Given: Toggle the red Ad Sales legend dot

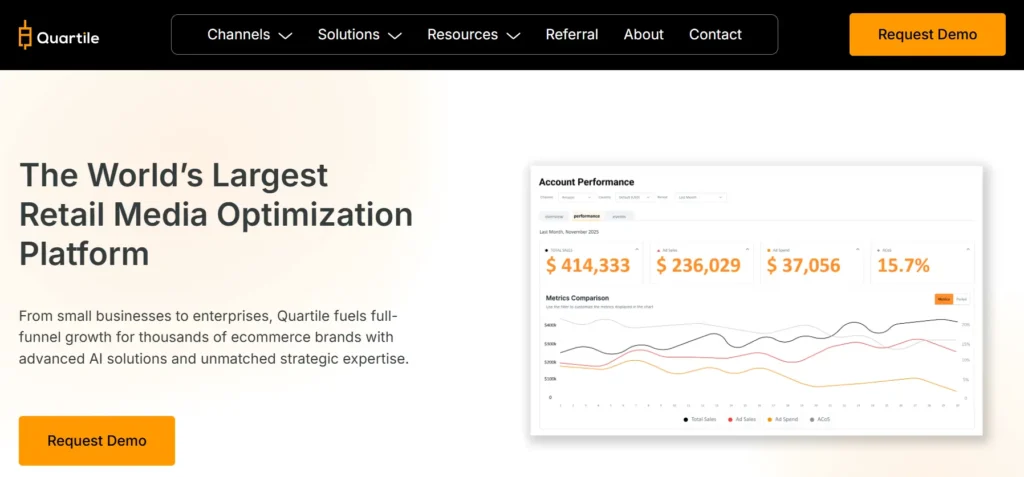Looking at the screenshot, I should [x=730, y=419].
